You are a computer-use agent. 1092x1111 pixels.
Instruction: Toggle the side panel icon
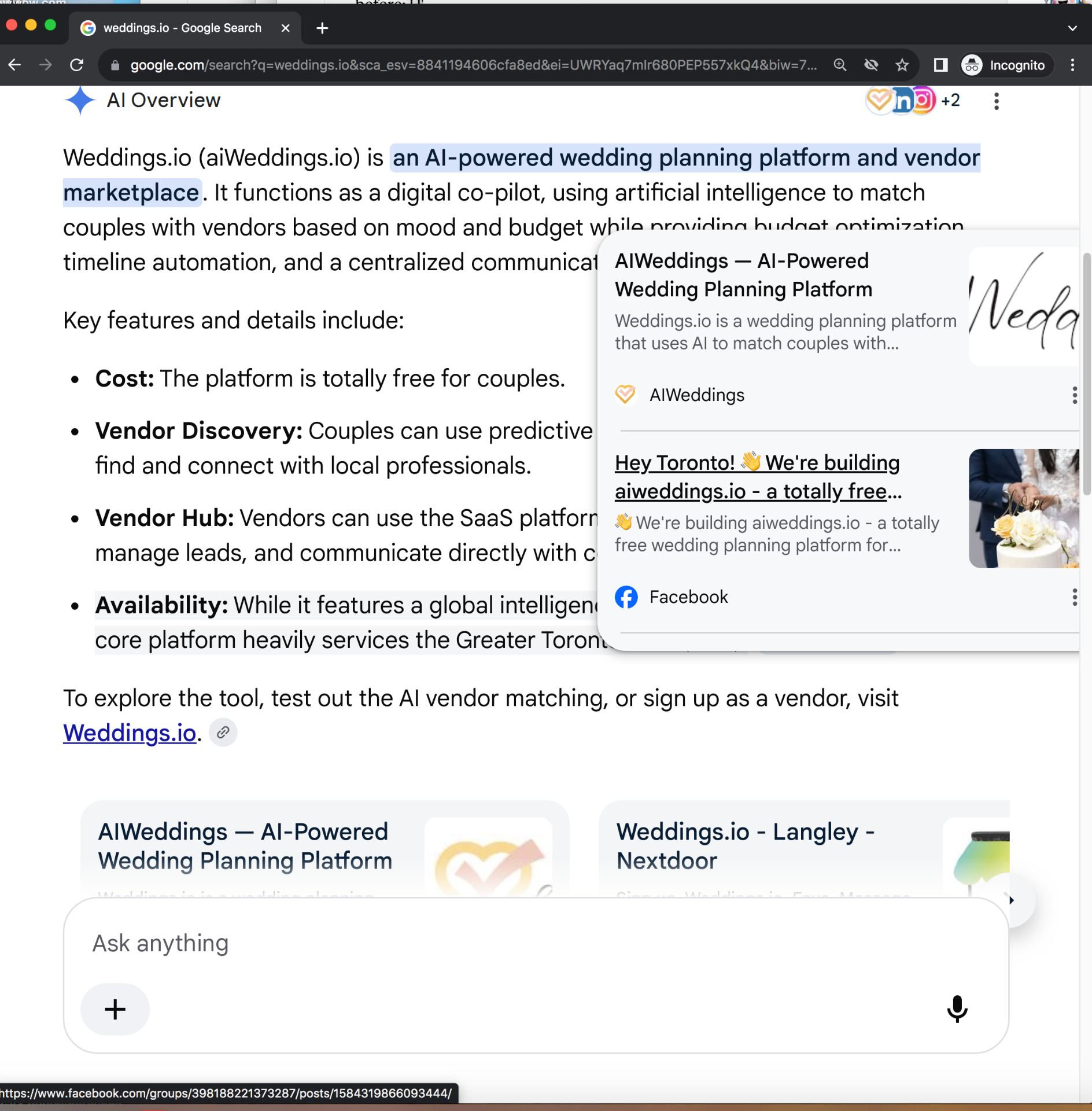(941, 65)
